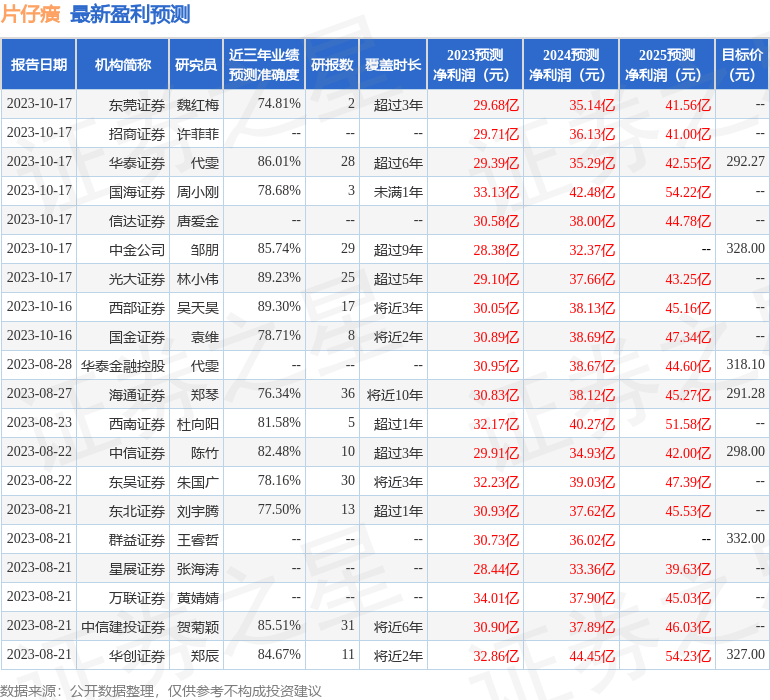The image size is (770, 700).
Task: Click the 研报数 column header
Action: coord(332,64)
